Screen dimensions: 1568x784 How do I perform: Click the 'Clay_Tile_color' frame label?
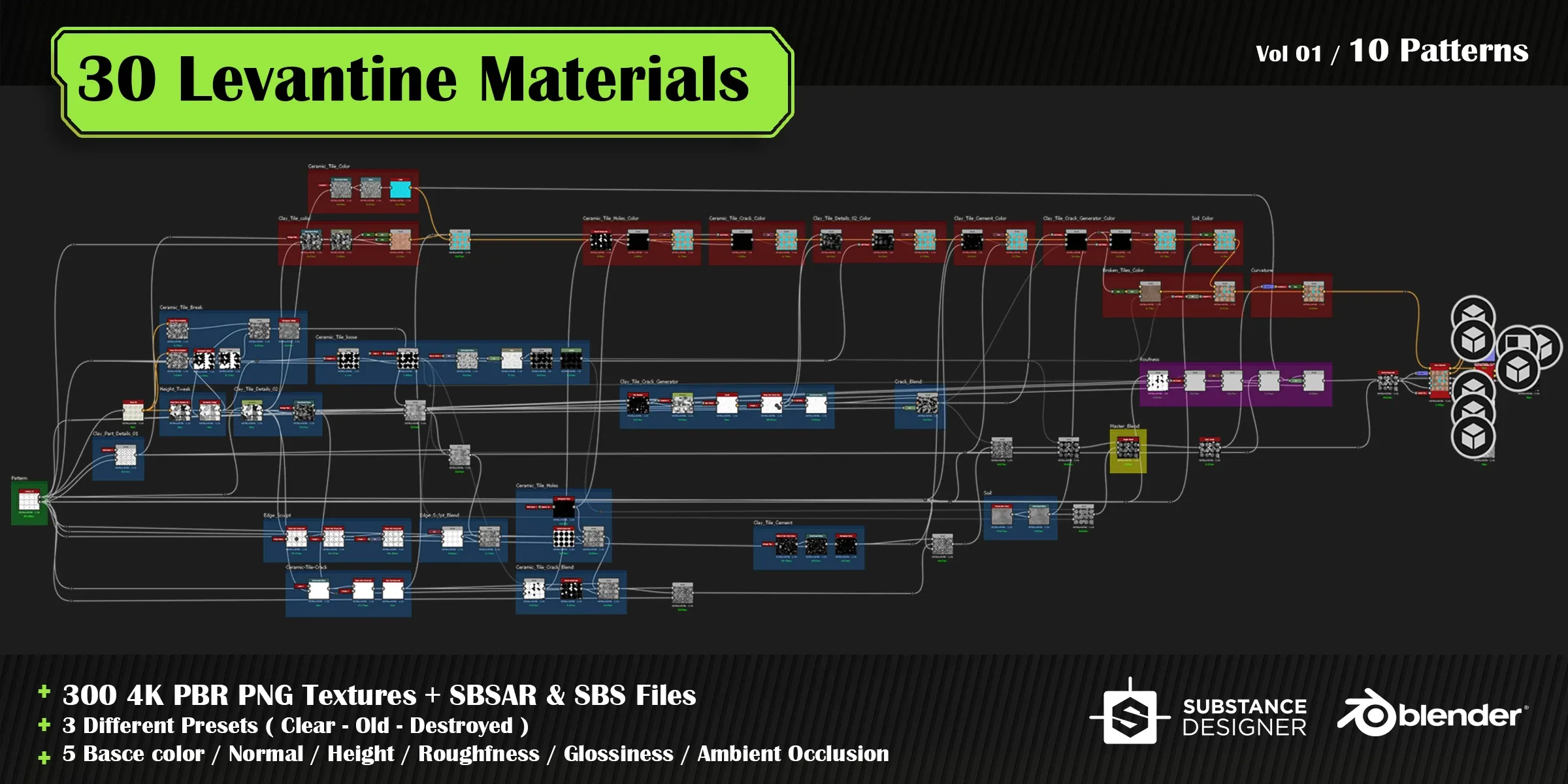coord(294,218)
